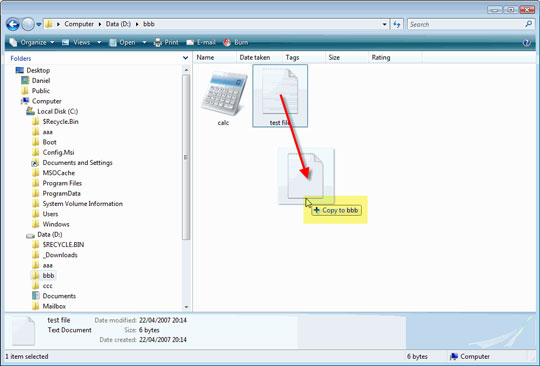Select the Boot folder in the tree

tap(44, 142)
